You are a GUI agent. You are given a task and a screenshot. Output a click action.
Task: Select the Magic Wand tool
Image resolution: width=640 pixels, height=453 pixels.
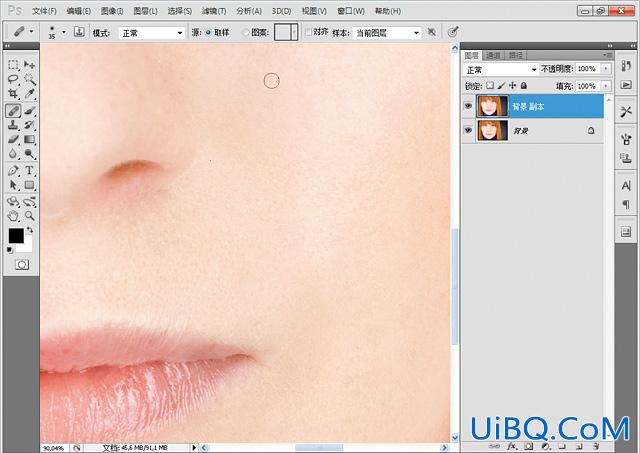pyautogui.click(x=29, y=79)
